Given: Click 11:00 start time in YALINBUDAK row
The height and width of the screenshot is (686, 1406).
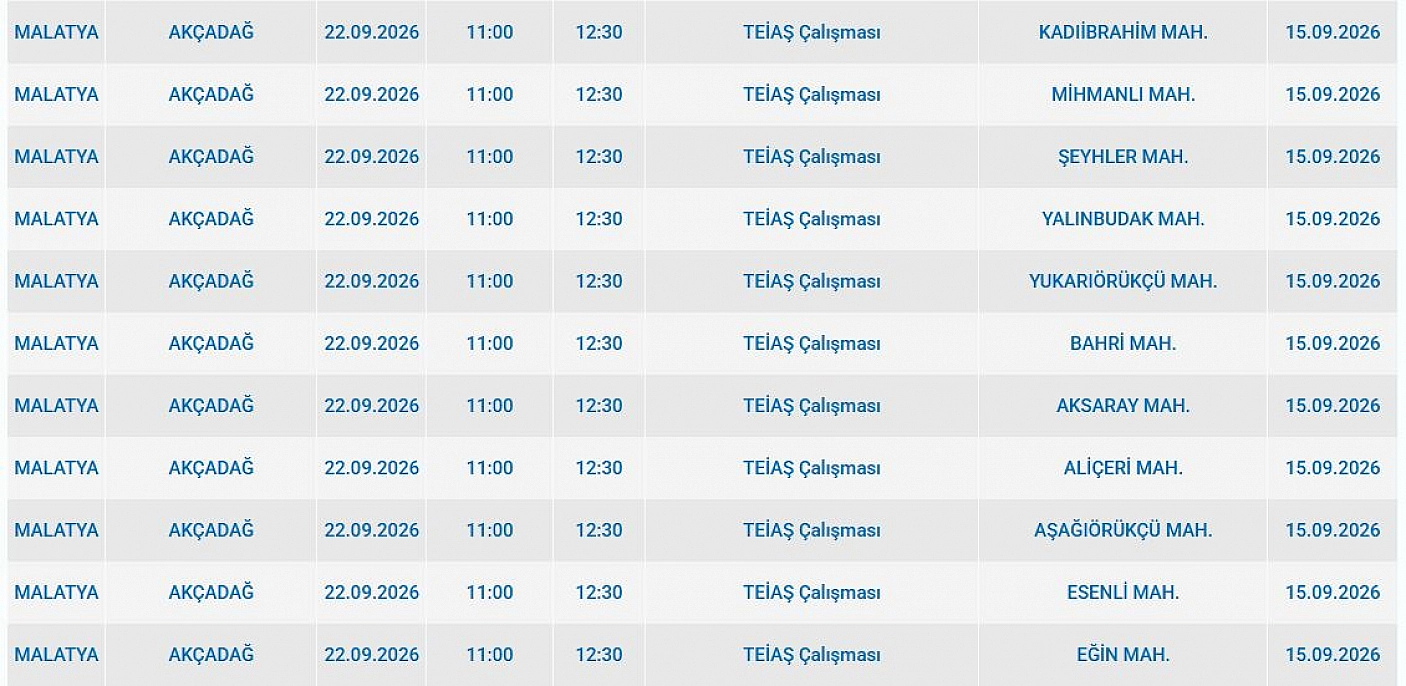Looking at the screenshot, I should (489, 218).
